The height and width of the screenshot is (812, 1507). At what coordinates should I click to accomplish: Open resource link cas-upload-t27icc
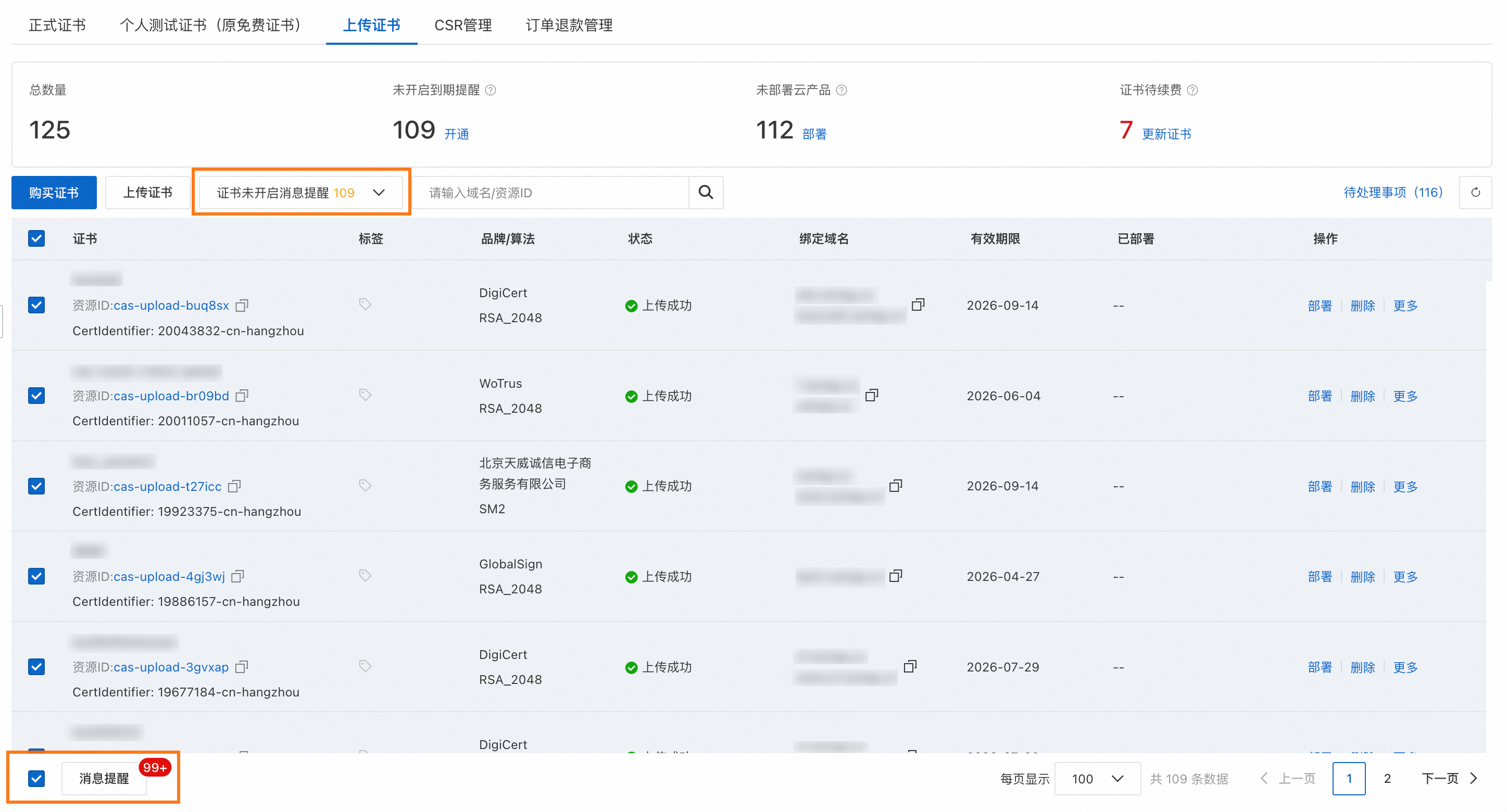click(167, 486)
